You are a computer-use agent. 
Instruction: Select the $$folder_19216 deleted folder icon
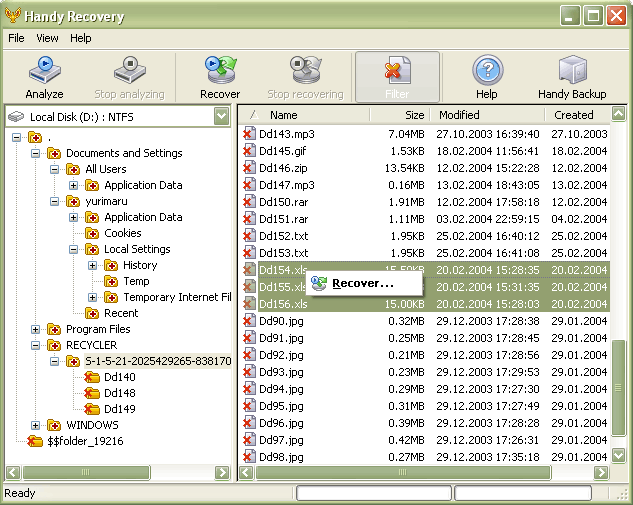tap(35, 441)
